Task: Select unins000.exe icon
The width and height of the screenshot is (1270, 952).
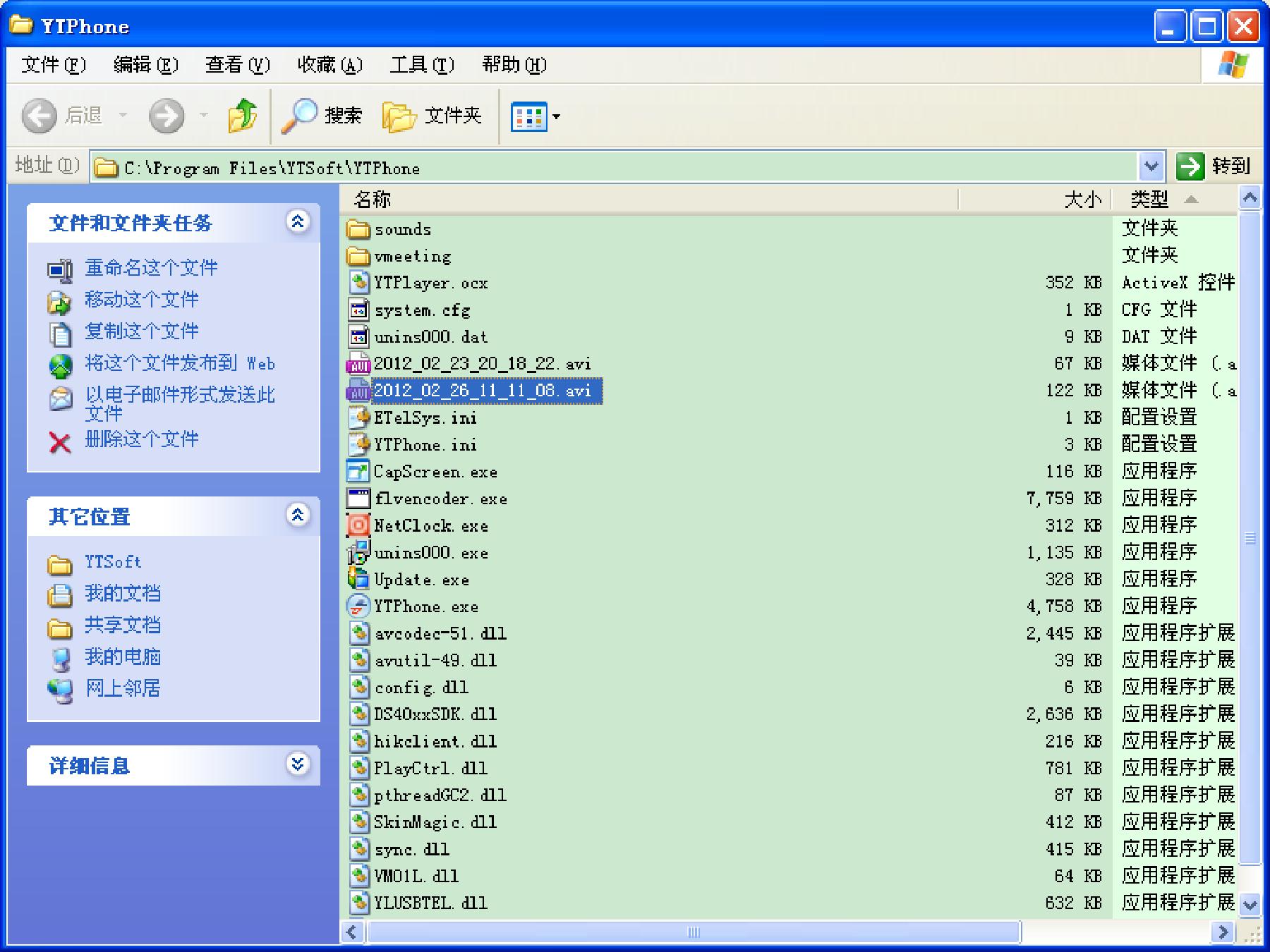Action: coord(358,552)
